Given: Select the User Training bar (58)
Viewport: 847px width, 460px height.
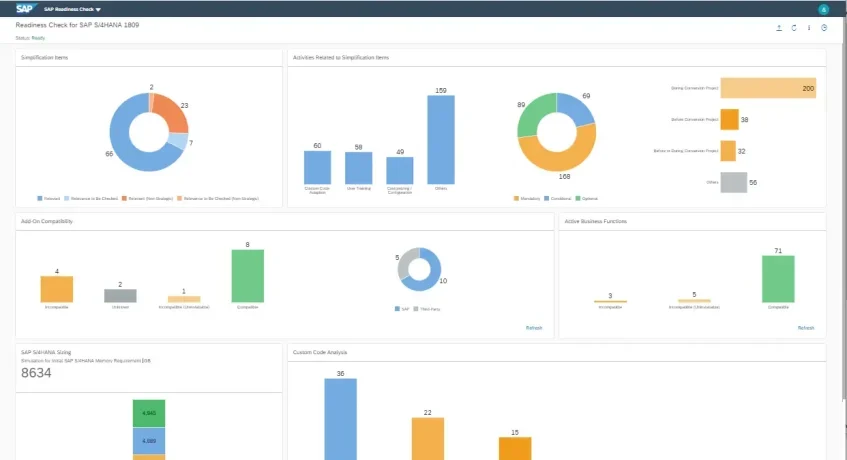Looking at the screenshot, I should point(359,168).
